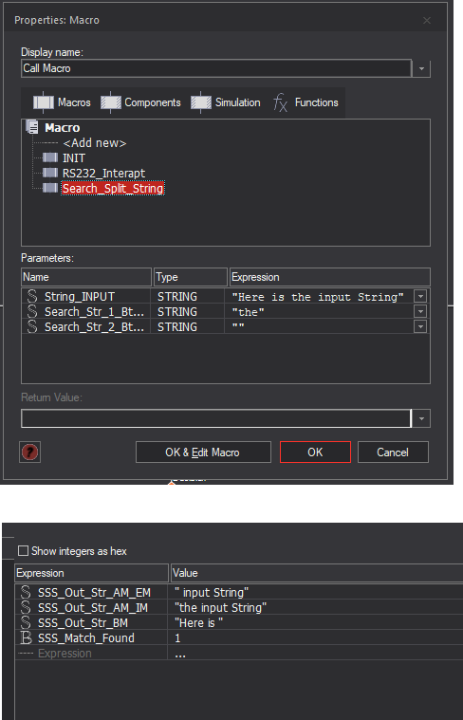The height and width of the screenshot is (720, 463).
Task: Switch to the Simulation tab
Action: coord(226,102)
